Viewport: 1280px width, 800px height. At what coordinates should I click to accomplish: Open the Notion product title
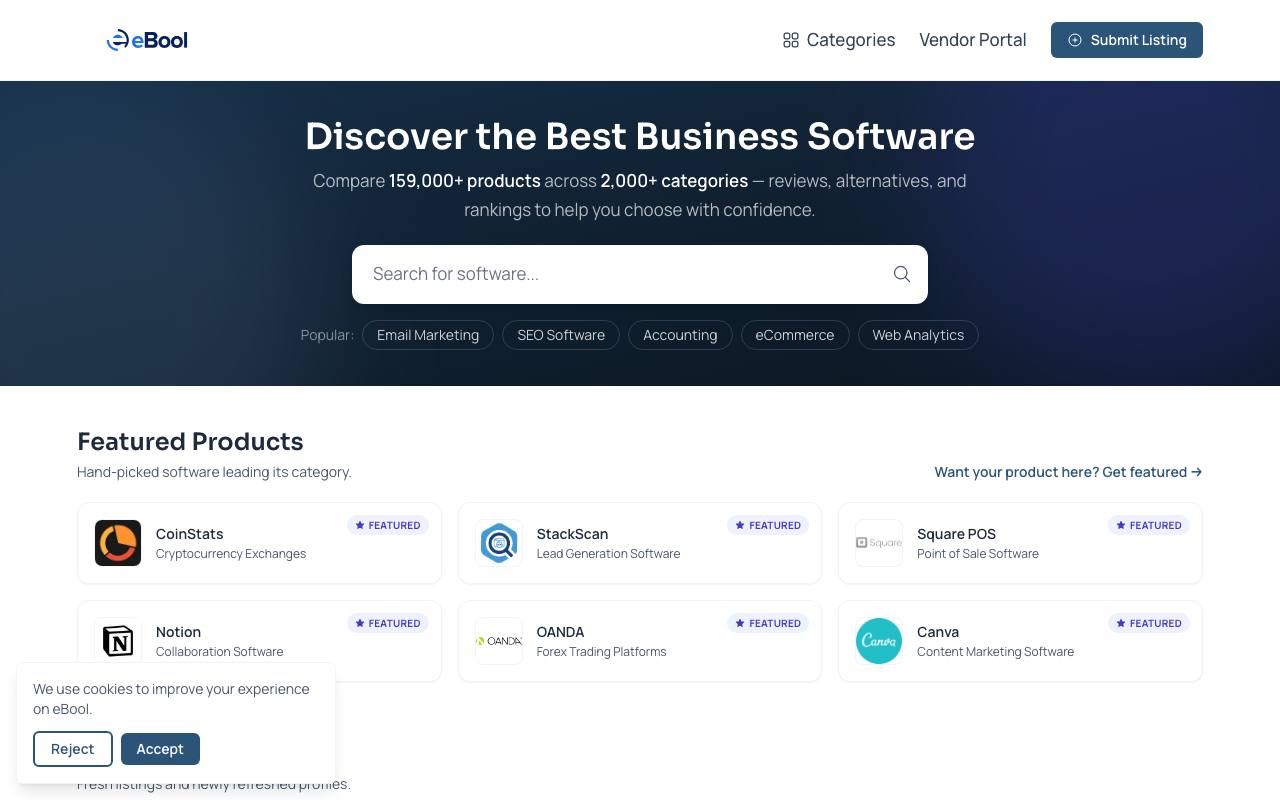coord(178,632)
